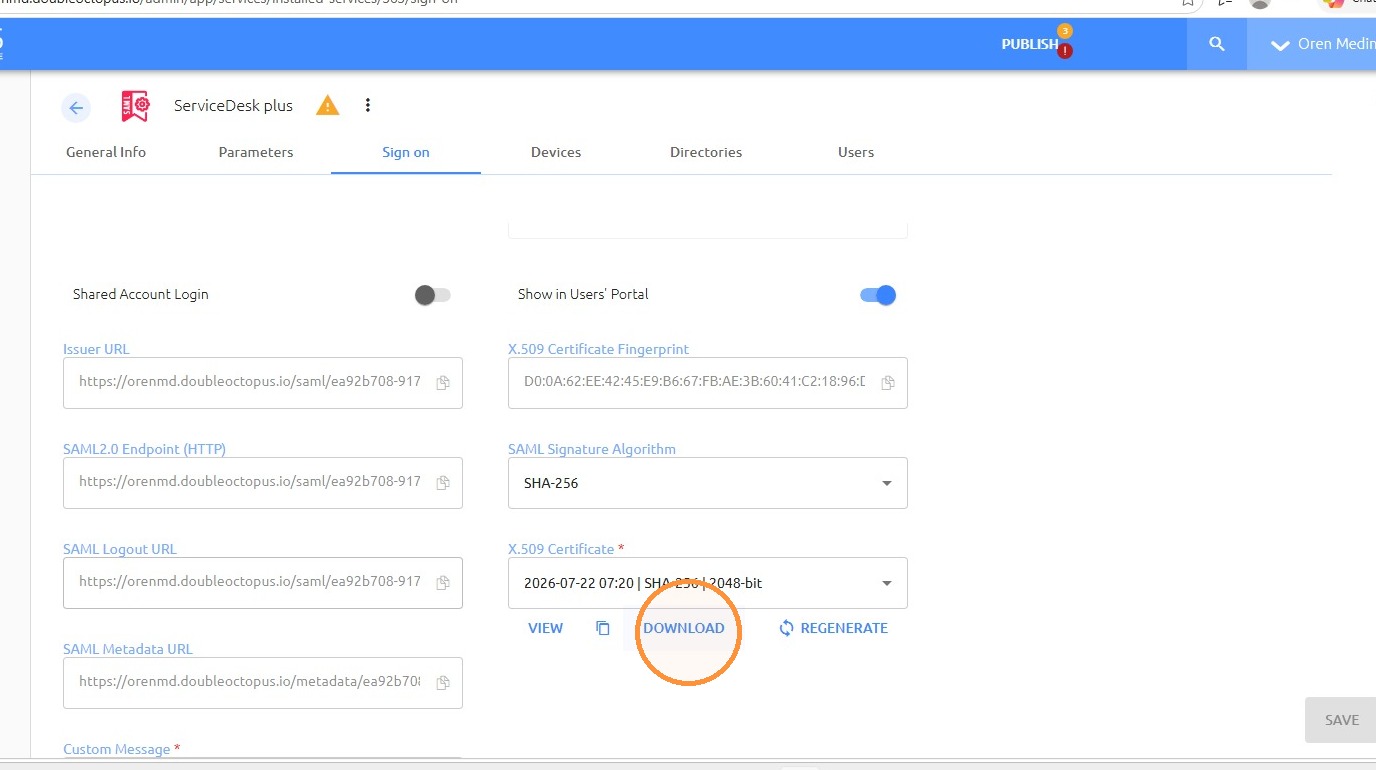Click the Shared Account Login label

[x=141, y=294]
